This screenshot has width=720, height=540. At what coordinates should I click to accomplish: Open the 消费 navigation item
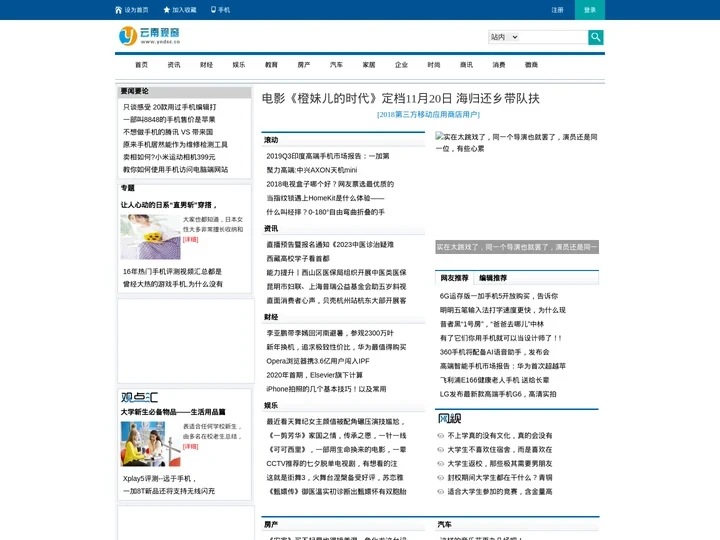pos(499,65)
